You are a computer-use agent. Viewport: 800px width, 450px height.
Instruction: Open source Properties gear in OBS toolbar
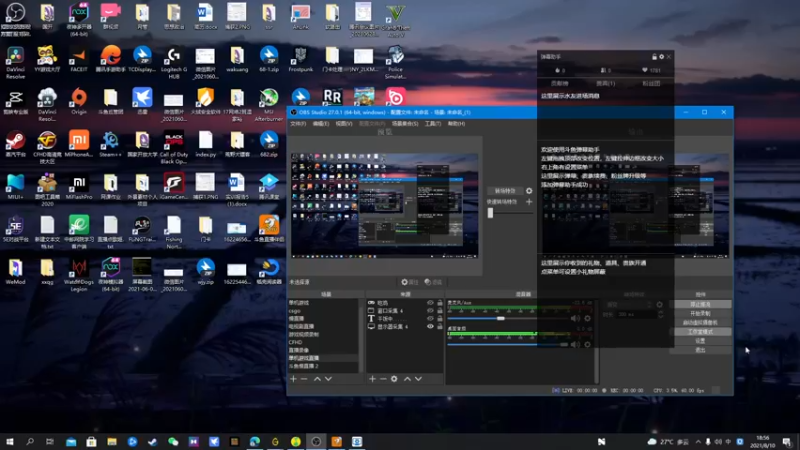[410, 282]
